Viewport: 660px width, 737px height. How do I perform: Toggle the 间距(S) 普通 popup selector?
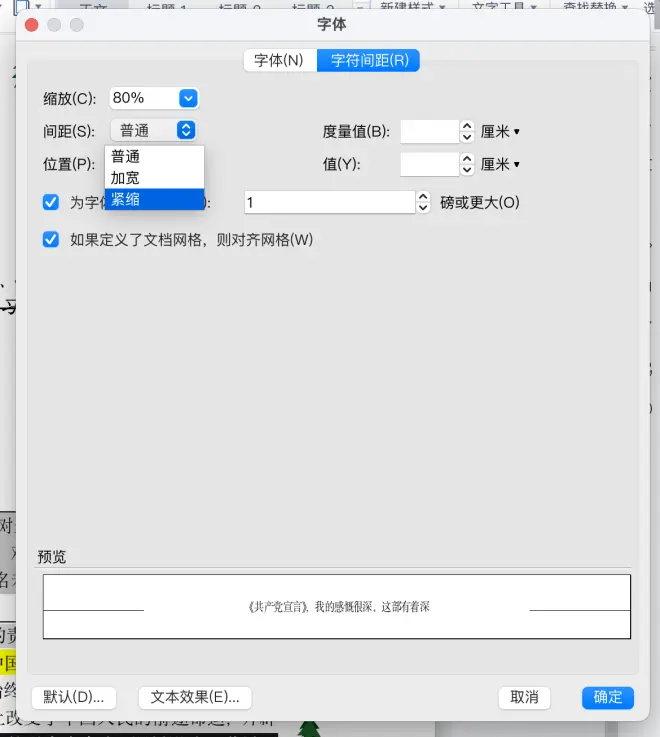click(x=154, y=131)
